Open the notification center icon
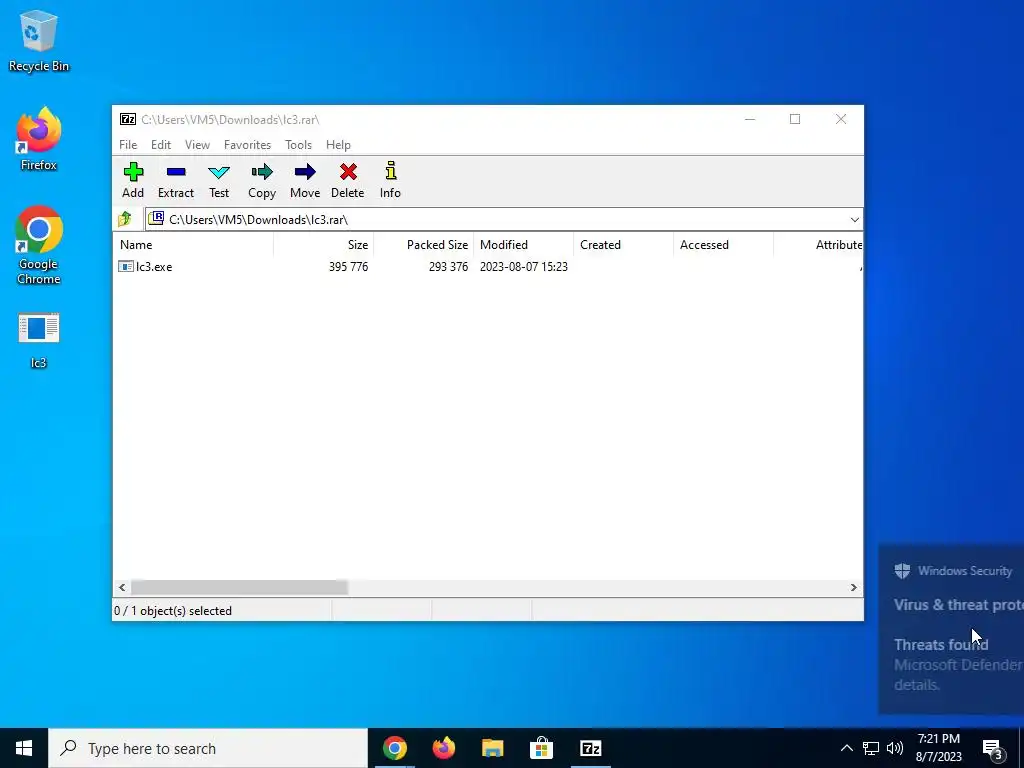The image size is (1024, 768). [x=993, y=748]
